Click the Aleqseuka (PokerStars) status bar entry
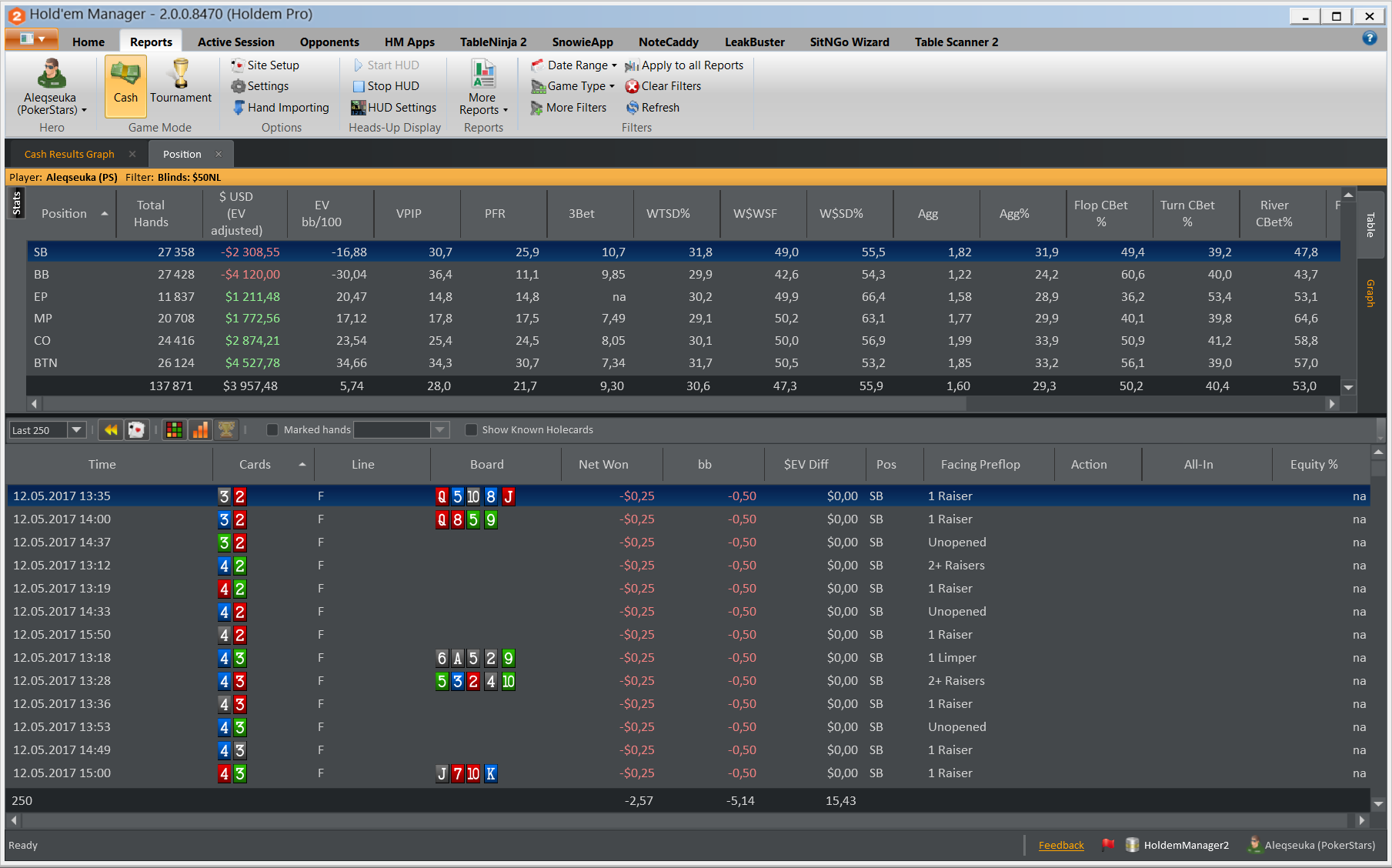 (1311, 845)
